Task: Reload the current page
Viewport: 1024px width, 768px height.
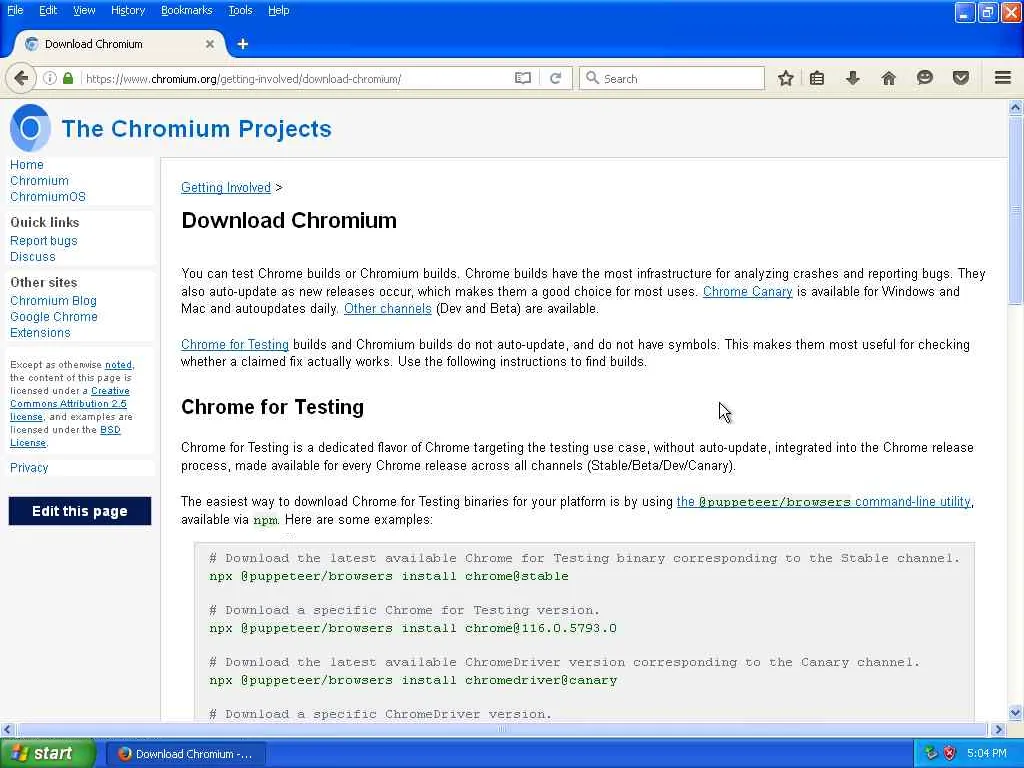Action: [x=556, y=78]
